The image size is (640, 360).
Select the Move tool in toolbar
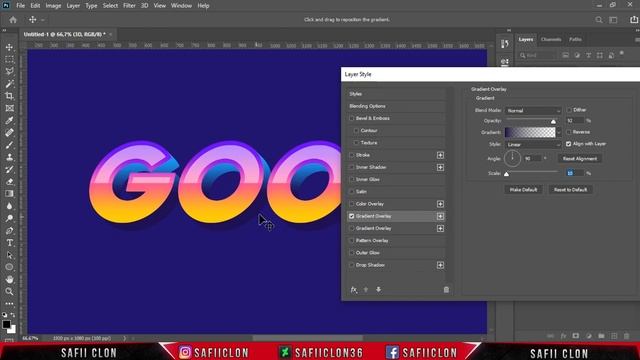click(x=9, y=47)
